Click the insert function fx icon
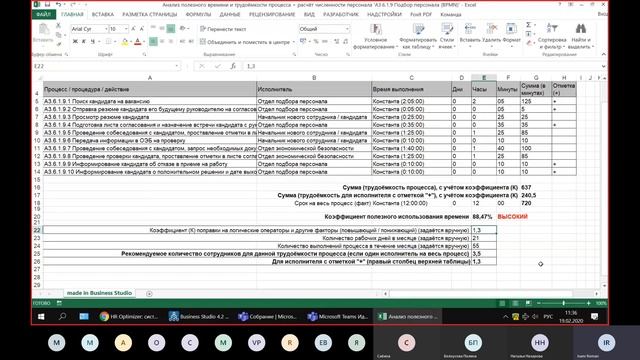The height and width of the screenshot is (360, 640). (233, 66)
